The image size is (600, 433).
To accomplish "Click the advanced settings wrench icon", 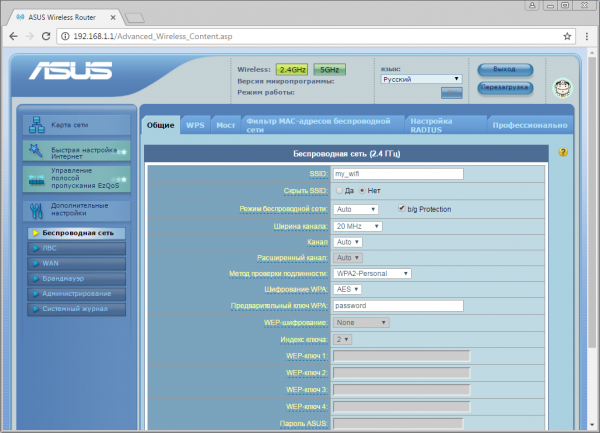I will tap(36, 211).
